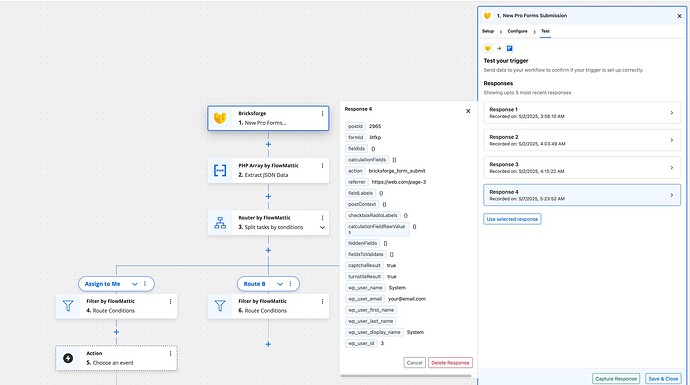The height and width of the screenshot is (385, 690).
Task: Click the wp_user_id field tag
Action: click(361, 343)
